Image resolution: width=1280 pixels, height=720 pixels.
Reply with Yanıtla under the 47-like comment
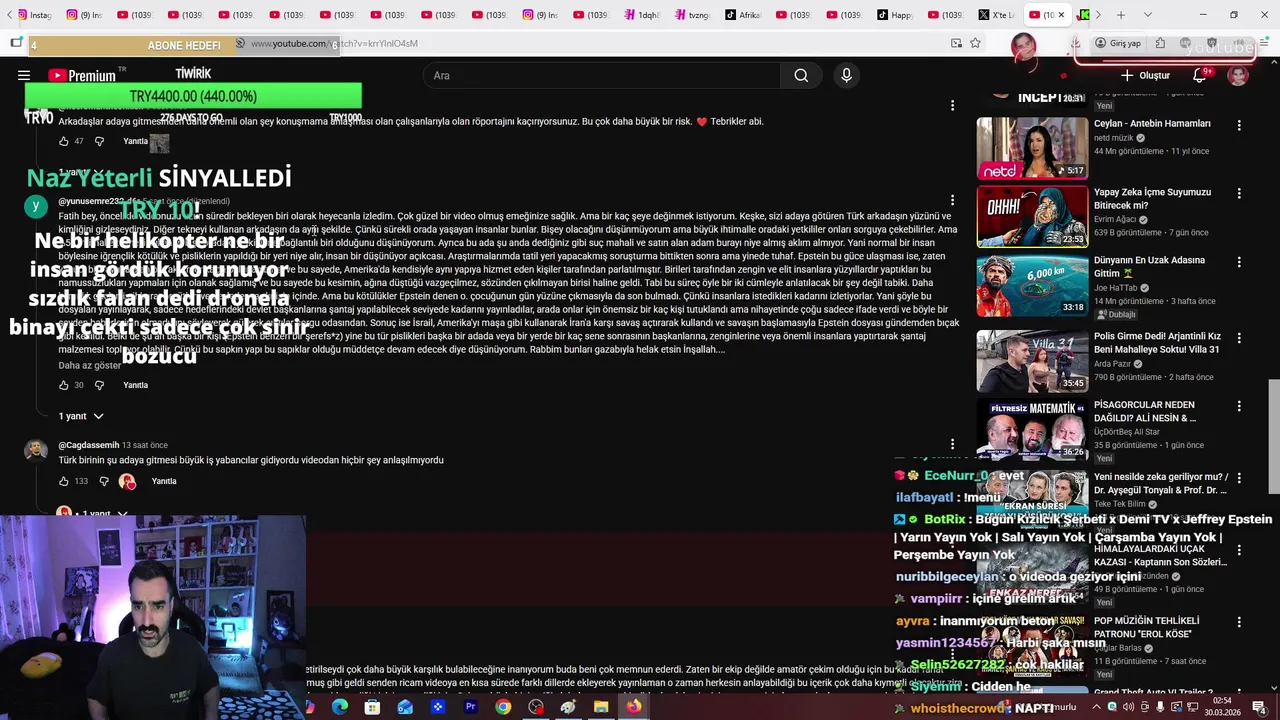pos(135,141)
